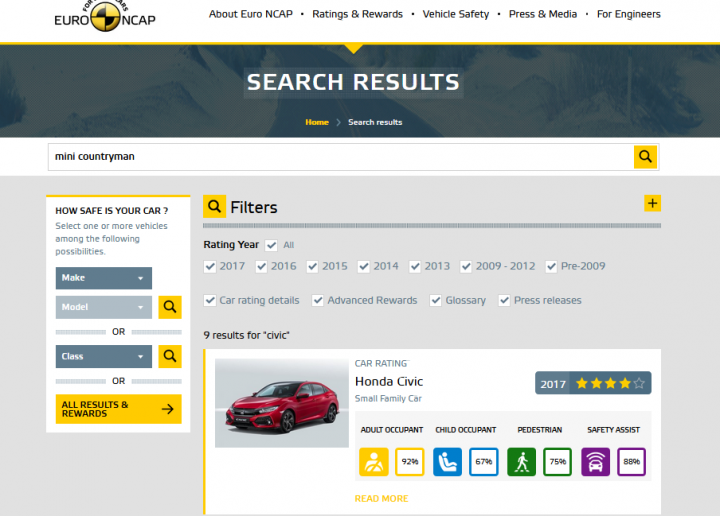Click the HOW SAFE IS YOUR CAR heading
720x516 pixels.
(112, 211)
